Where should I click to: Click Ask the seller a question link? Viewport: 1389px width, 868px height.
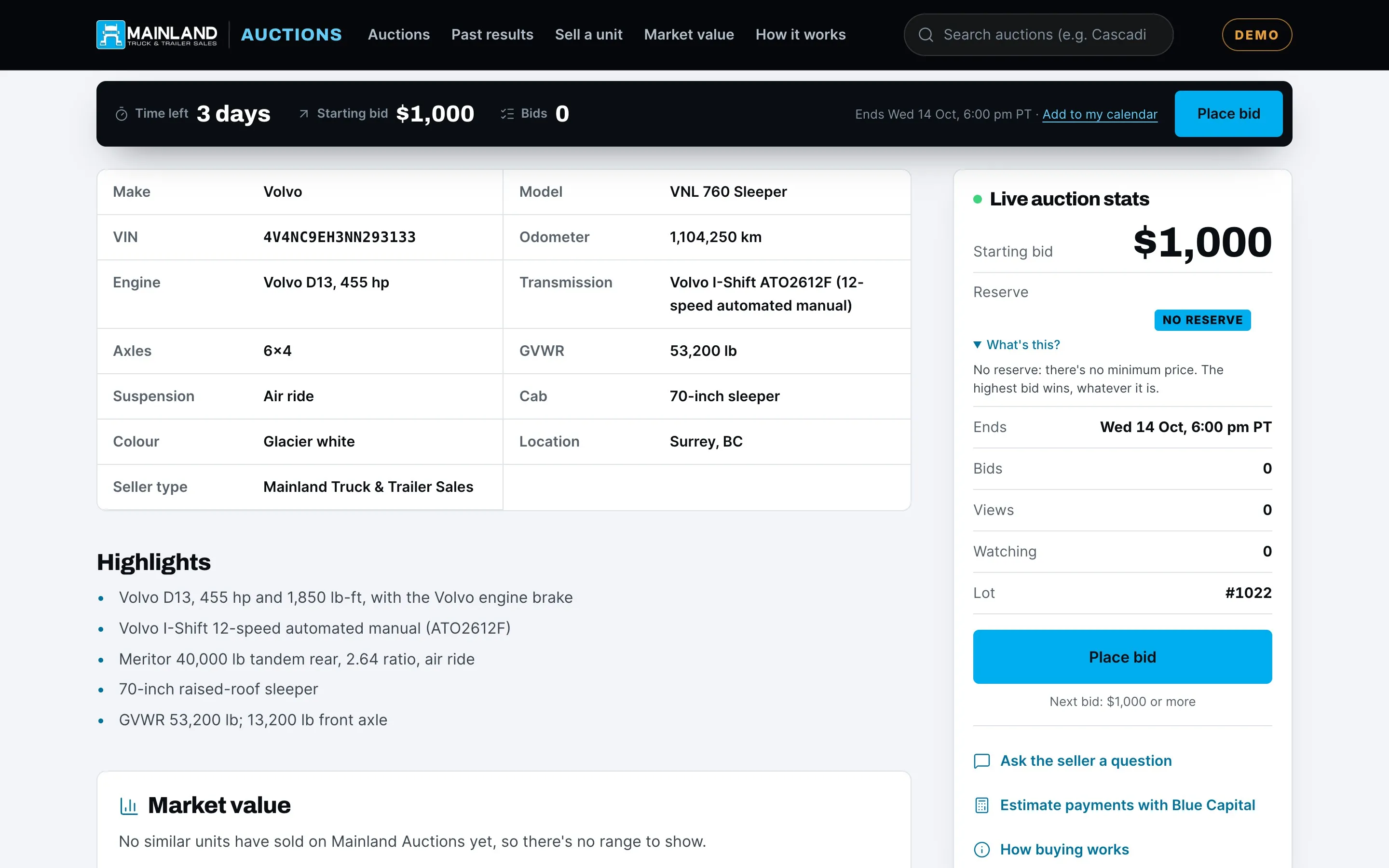click(1086, 760)
